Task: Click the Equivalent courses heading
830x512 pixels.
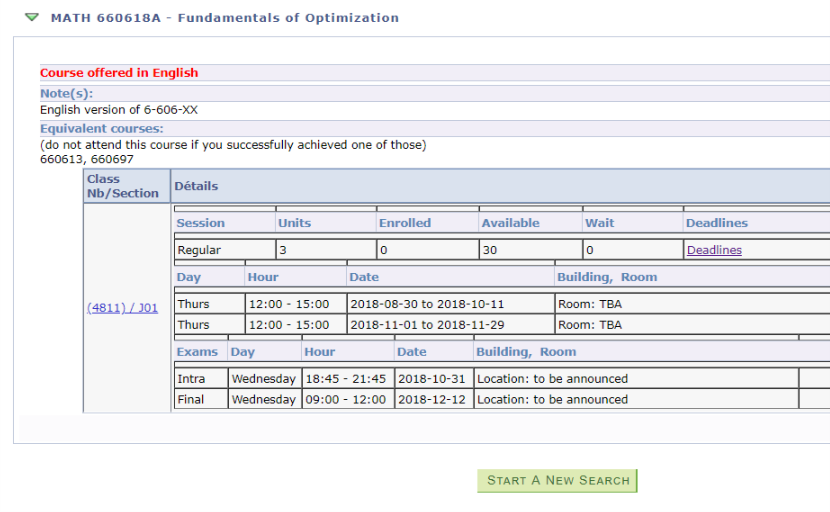Action: 102,129
